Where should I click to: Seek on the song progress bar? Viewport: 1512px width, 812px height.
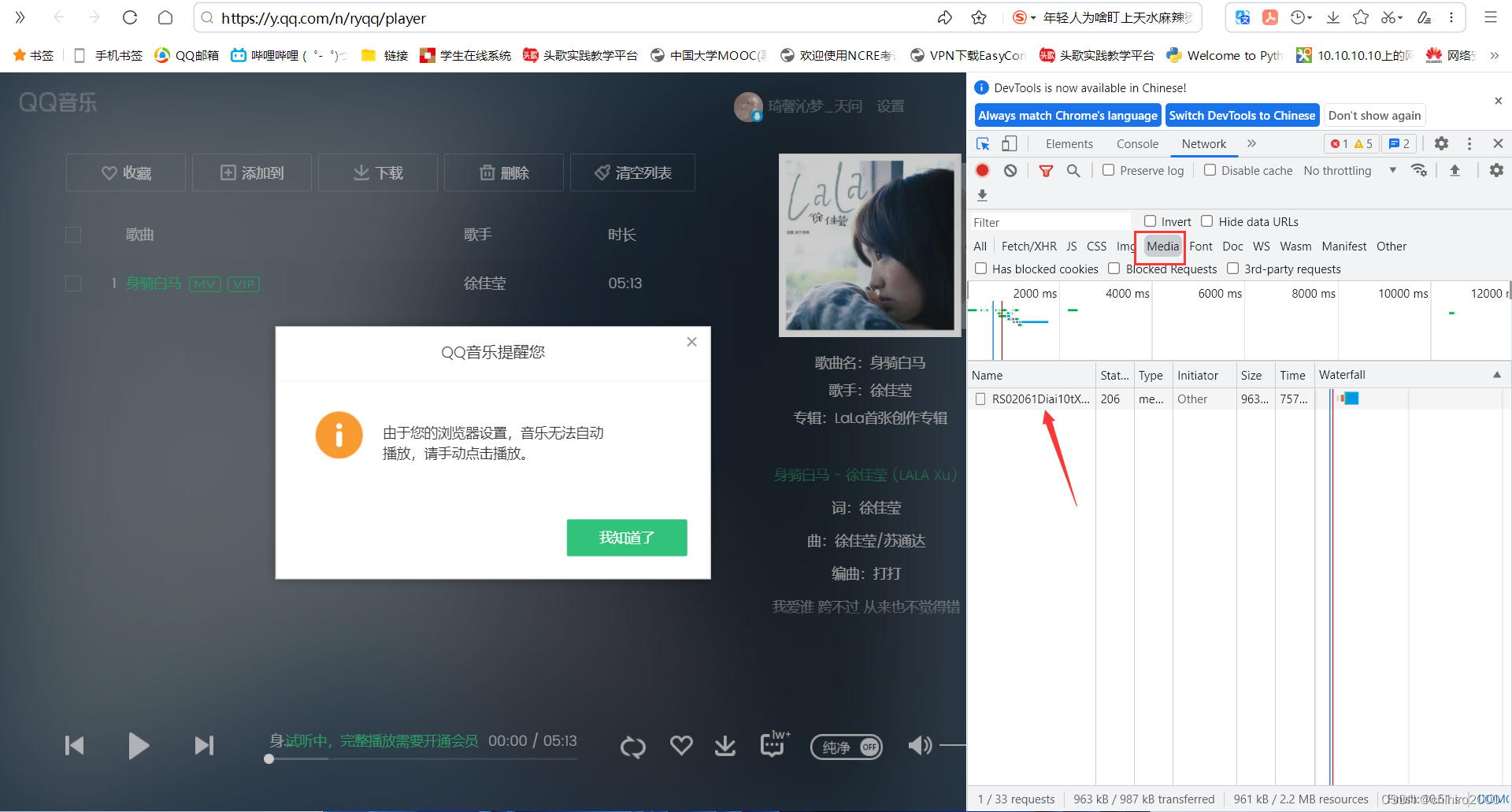point(423,759)
